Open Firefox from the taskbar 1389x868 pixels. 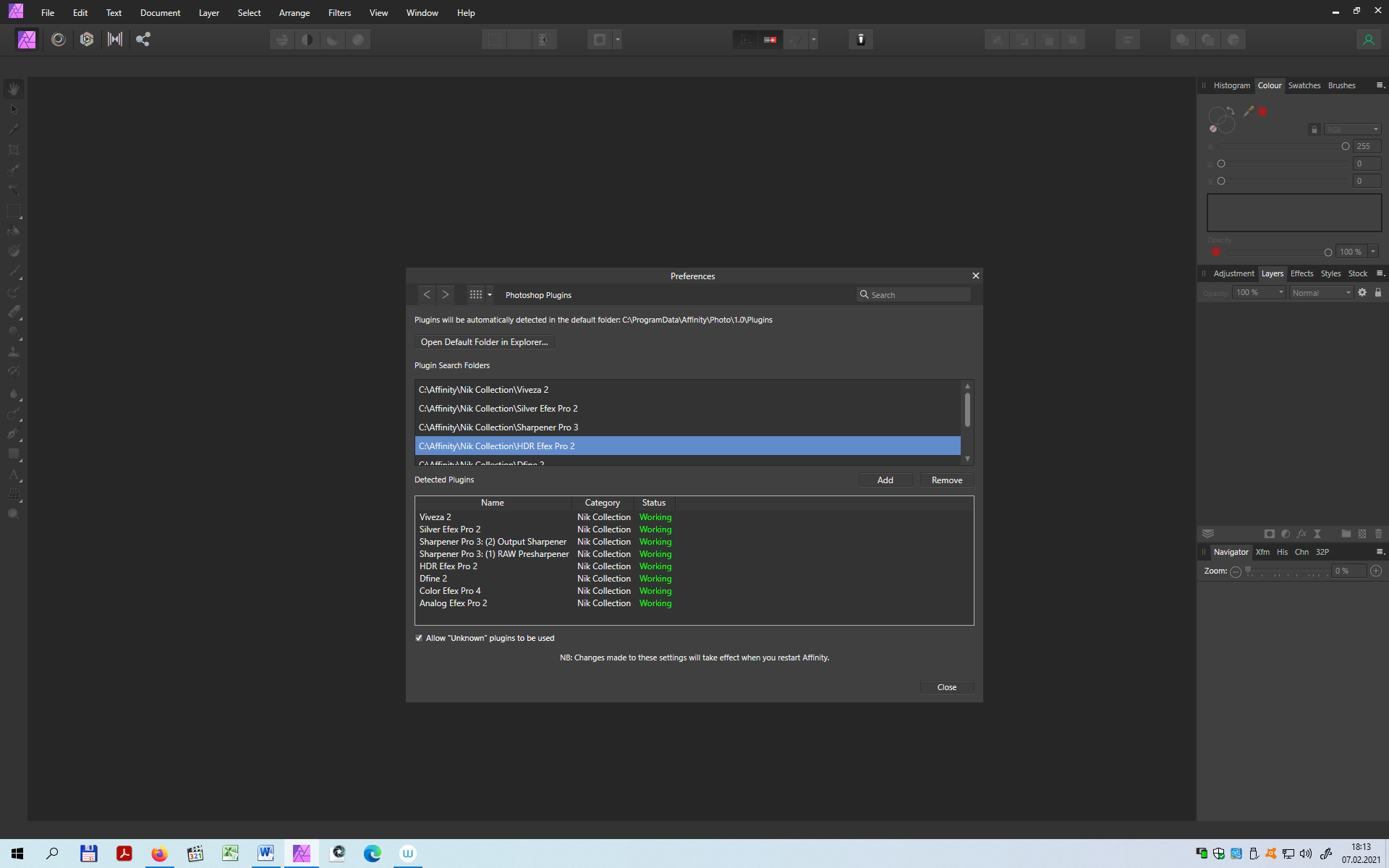159,854
